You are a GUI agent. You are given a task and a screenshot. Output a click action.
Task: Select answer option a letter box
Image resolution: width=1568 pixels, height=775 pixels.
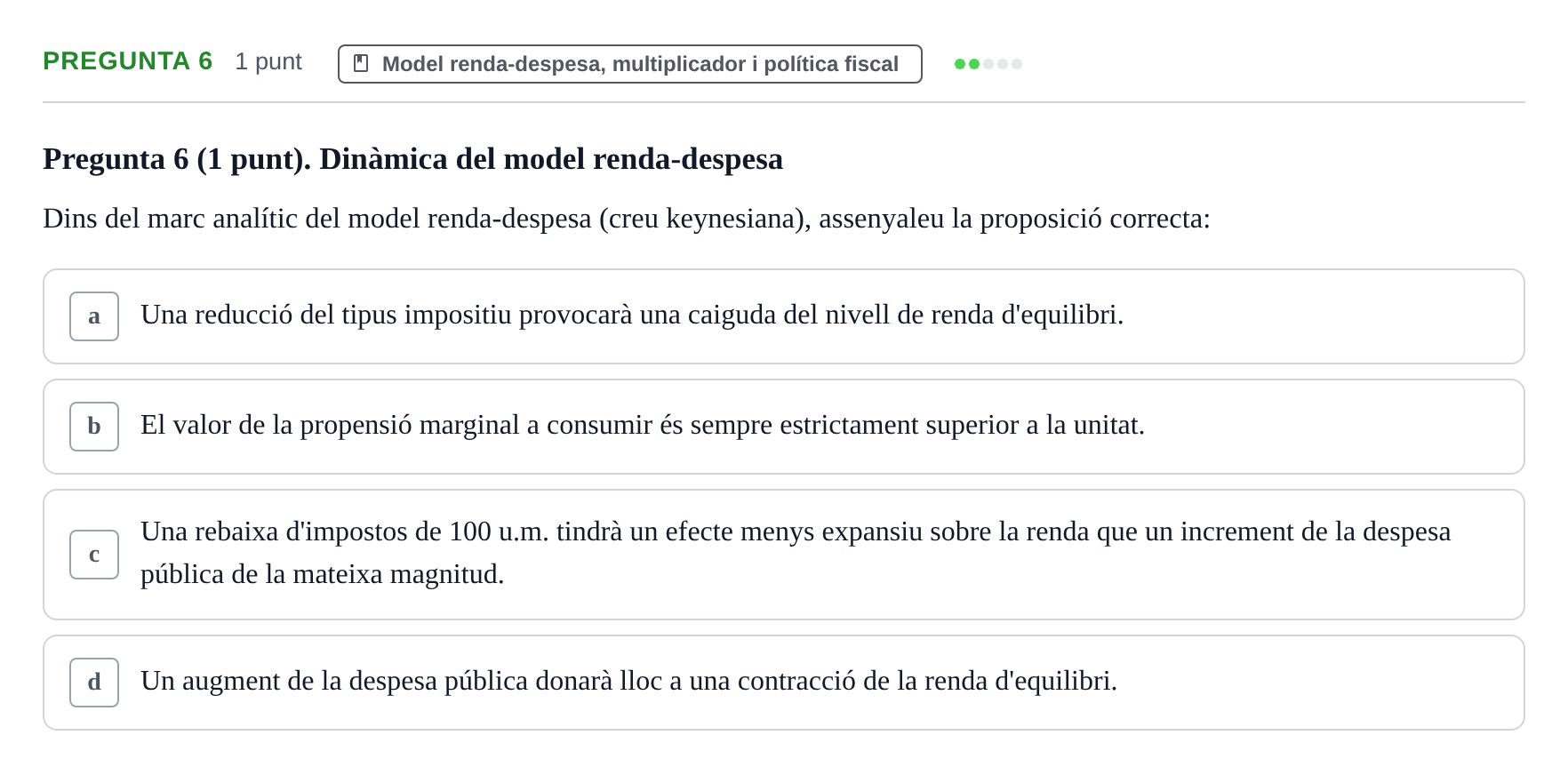click(x=94, y=316)
